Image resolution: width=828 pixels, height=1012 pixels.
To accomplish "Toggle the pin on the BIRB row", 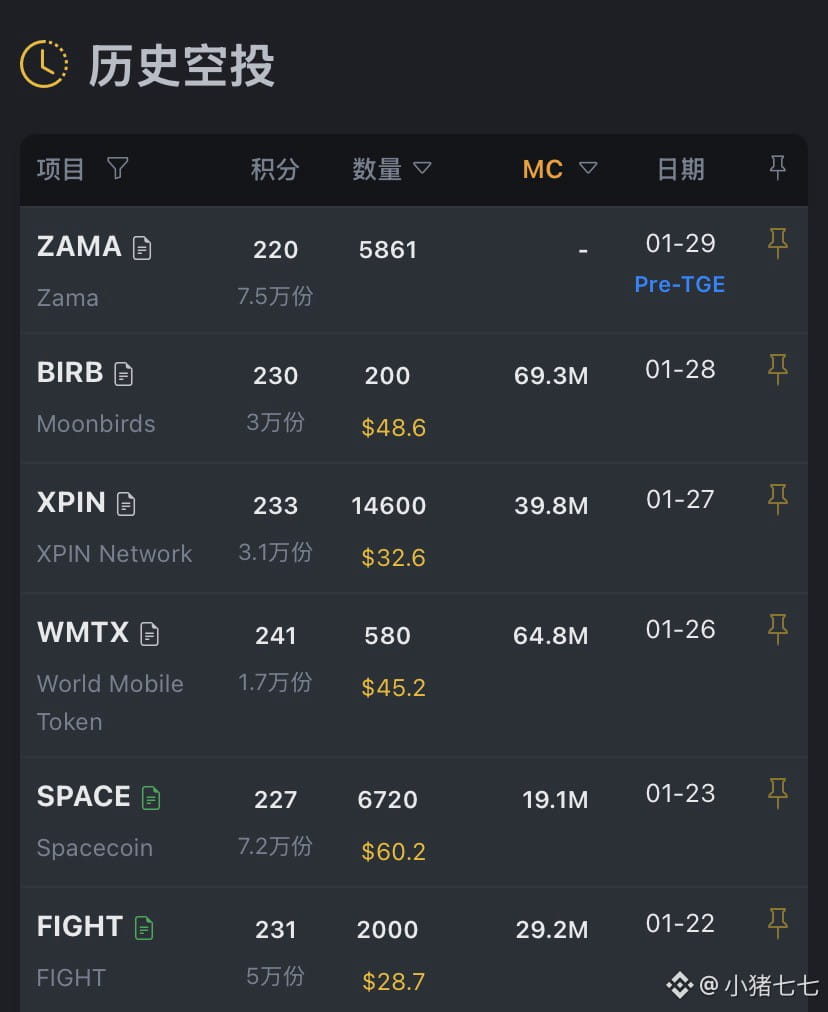I will [x=777, y=369].
